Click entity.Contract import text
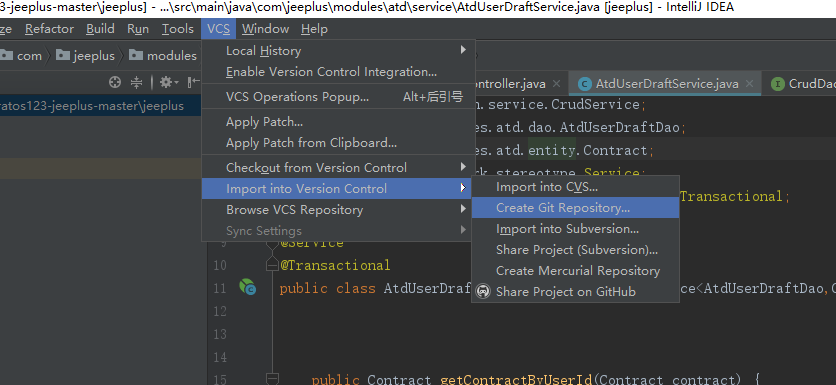 click(587, 150)
